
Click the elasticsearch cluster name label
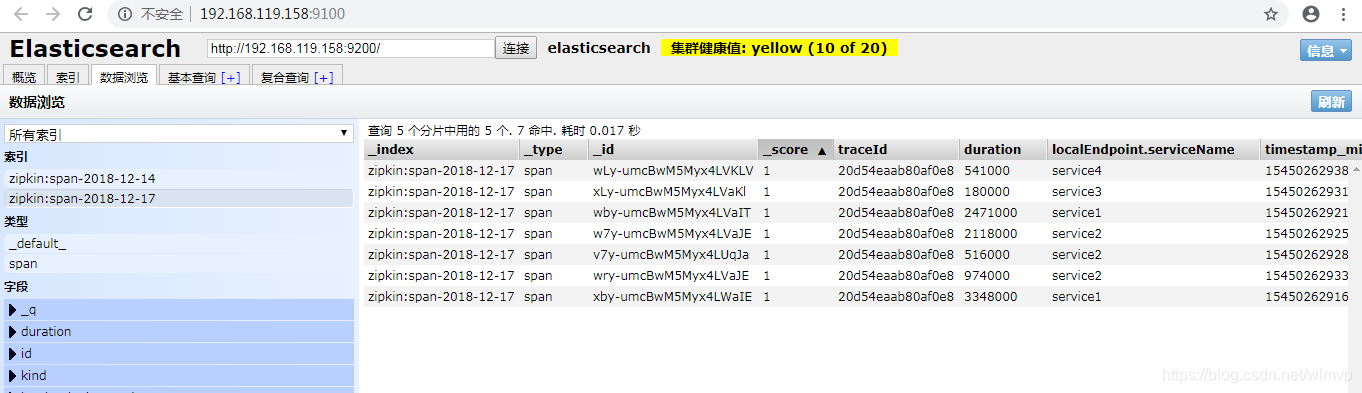pos(599,48)
